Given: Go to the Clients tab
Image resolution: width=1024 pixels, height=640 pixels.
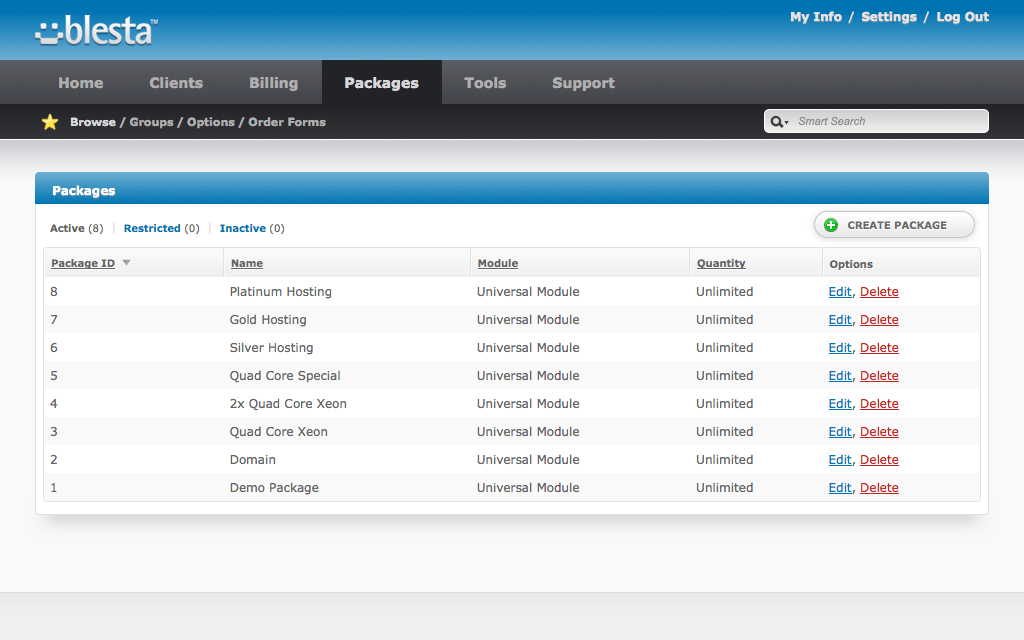Looking at the screenshot, I should [176, 83].
